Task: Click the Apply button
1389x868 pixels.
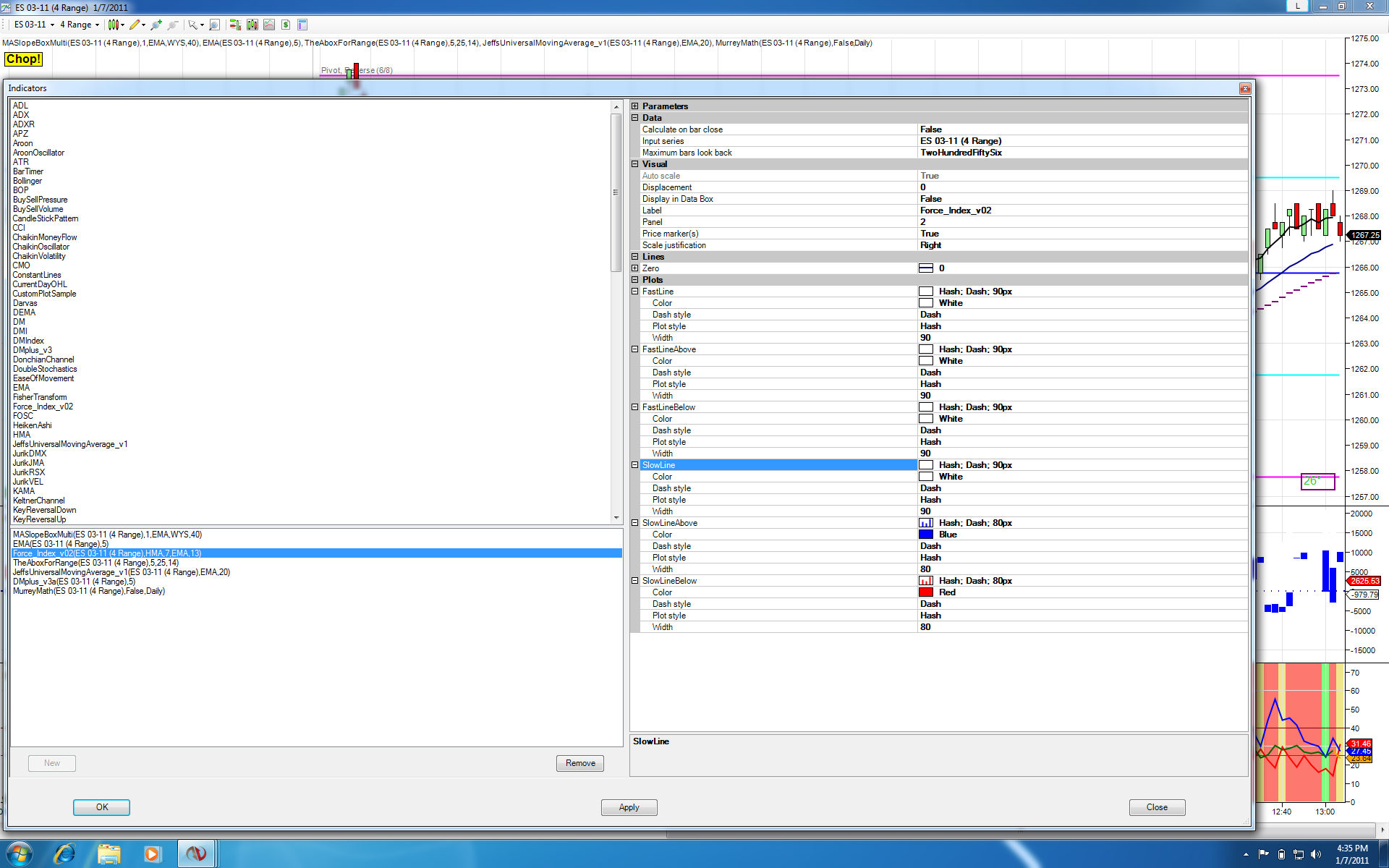Action: 629,807
